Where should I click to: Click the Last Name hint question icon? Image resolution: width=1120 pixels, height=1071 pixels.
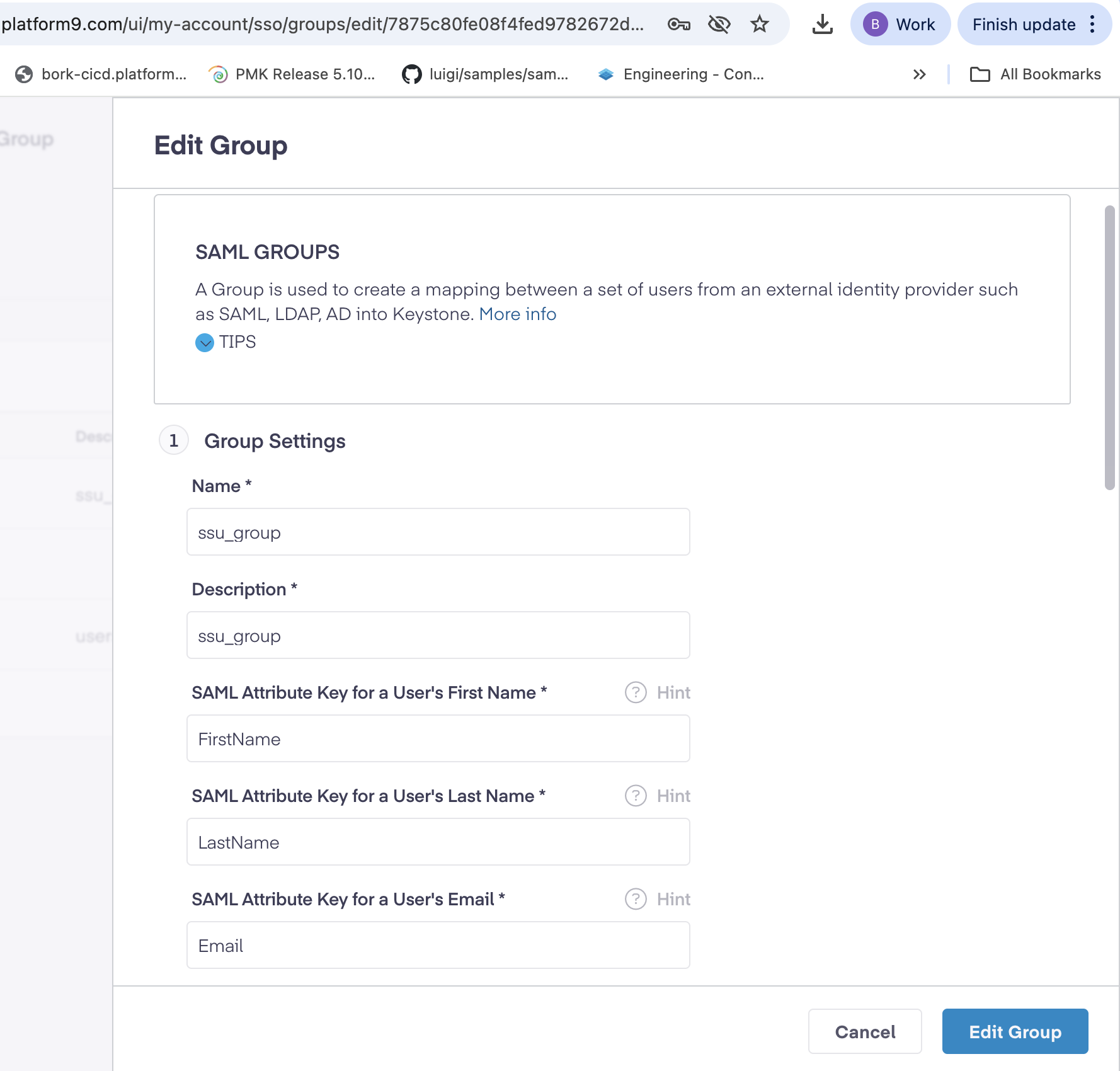pyautogui.click(x=636, y=796)
